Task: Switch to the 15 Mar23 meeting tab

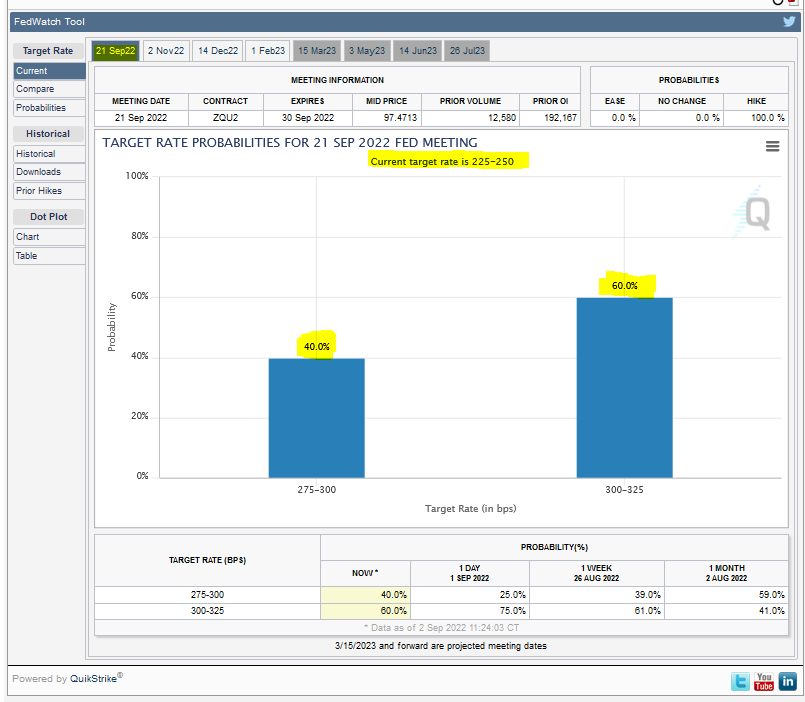Action: pos(317,51)
